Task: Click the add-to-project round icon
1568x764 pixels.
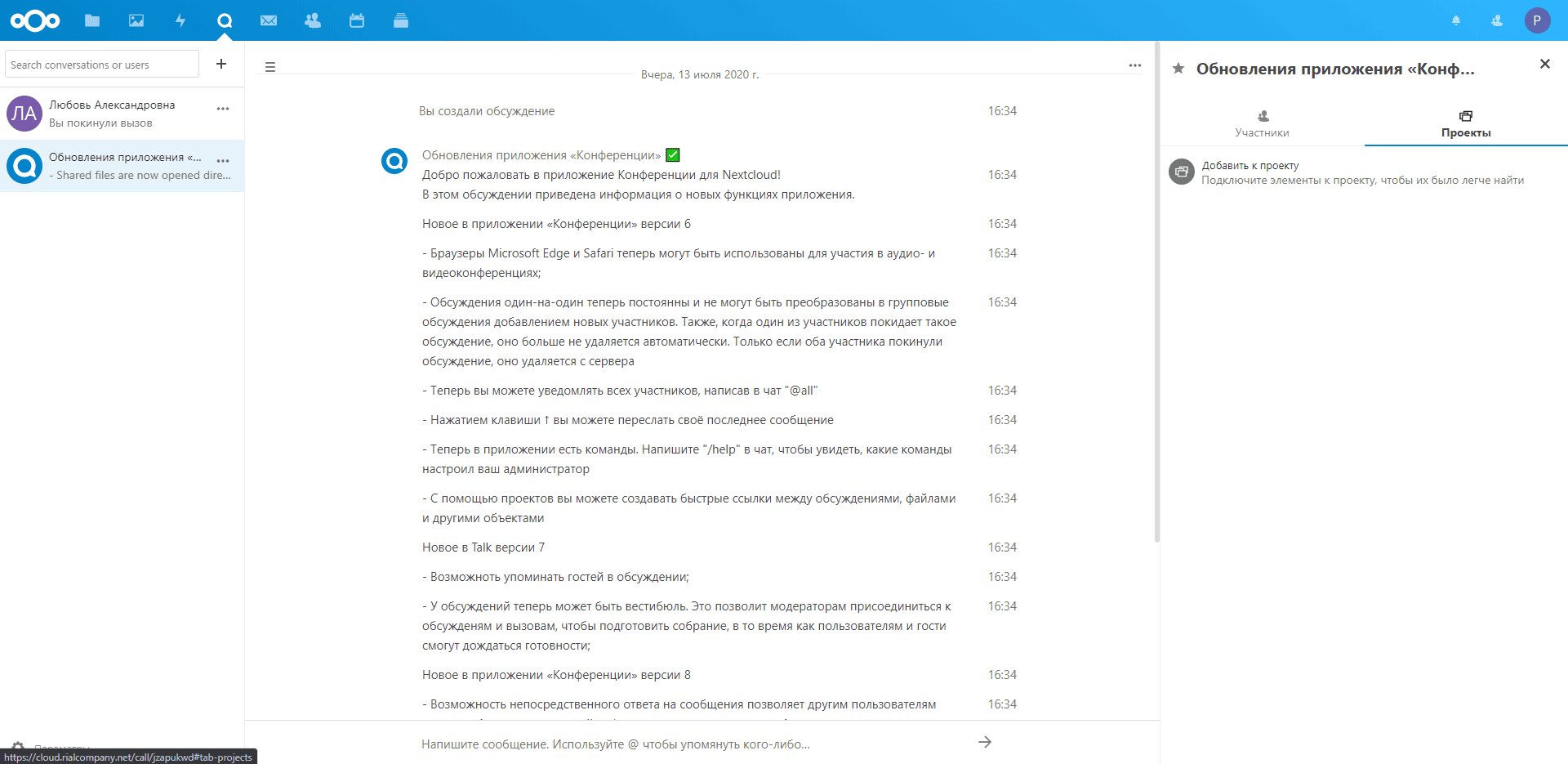Action: click(1182, 172)
